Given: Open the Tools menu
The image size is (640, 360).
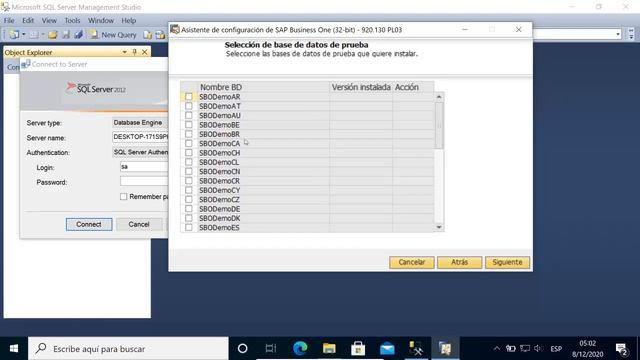Looking at the screenshot, I should click(72, 20).
